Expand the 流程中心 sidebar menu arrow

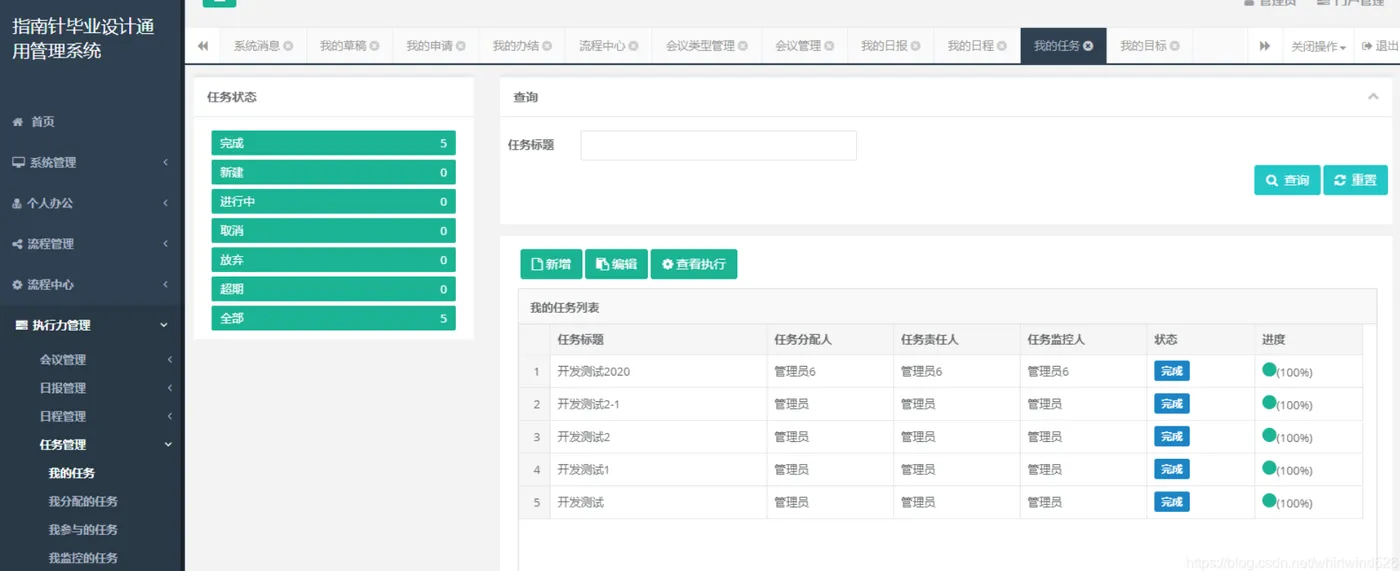[165, 285]
